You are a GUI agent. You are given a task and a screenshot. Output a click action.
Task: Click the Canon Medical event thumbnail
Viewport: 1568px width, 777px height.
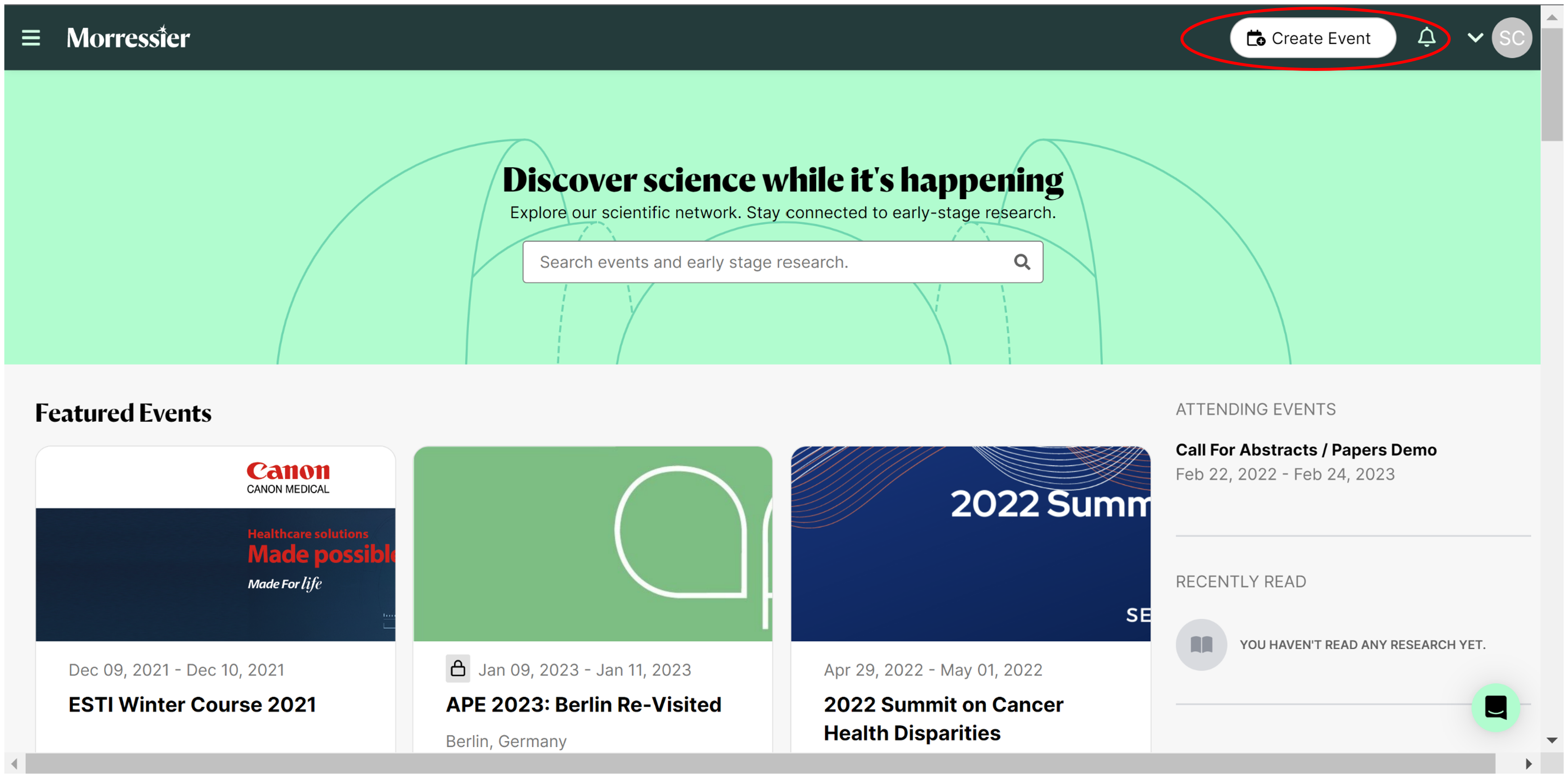[x=215, y=544]
